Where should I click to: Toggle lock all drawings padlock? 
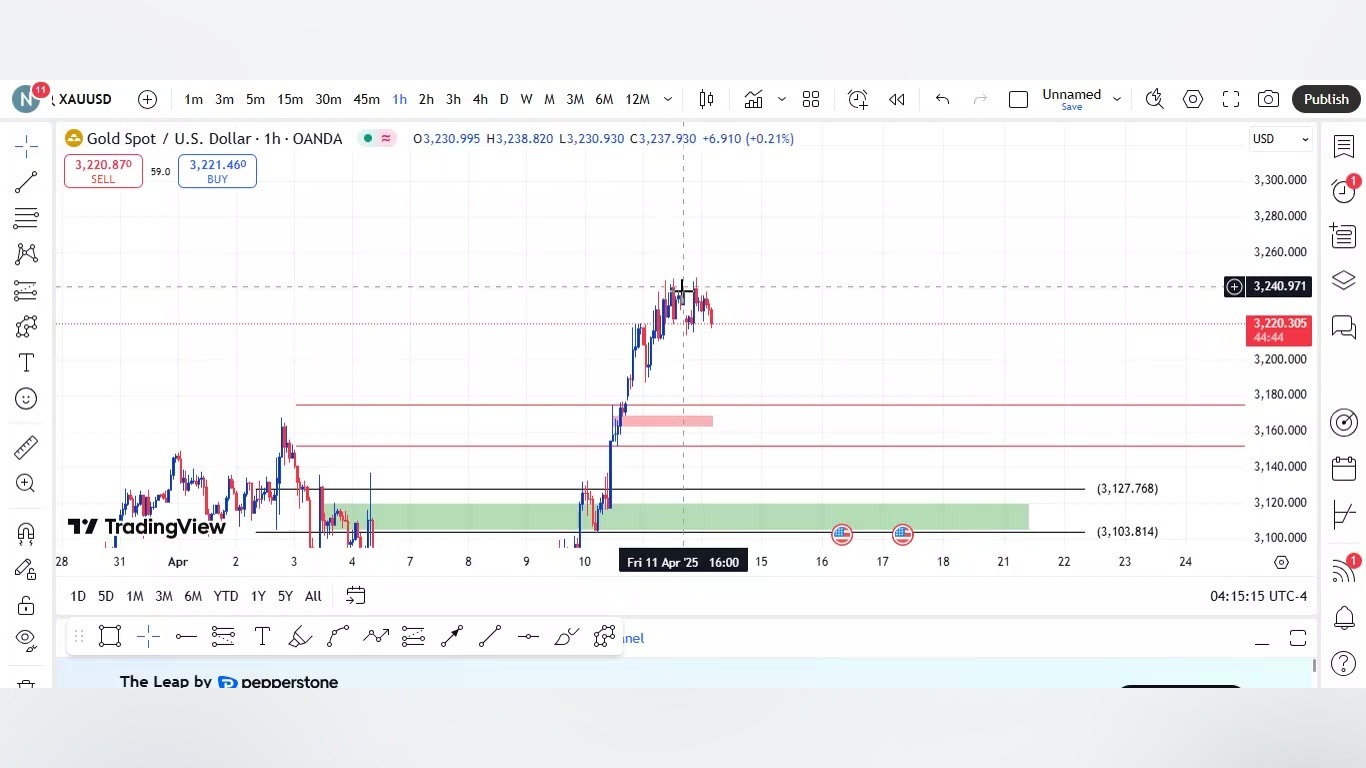click(x=26, y=605)
